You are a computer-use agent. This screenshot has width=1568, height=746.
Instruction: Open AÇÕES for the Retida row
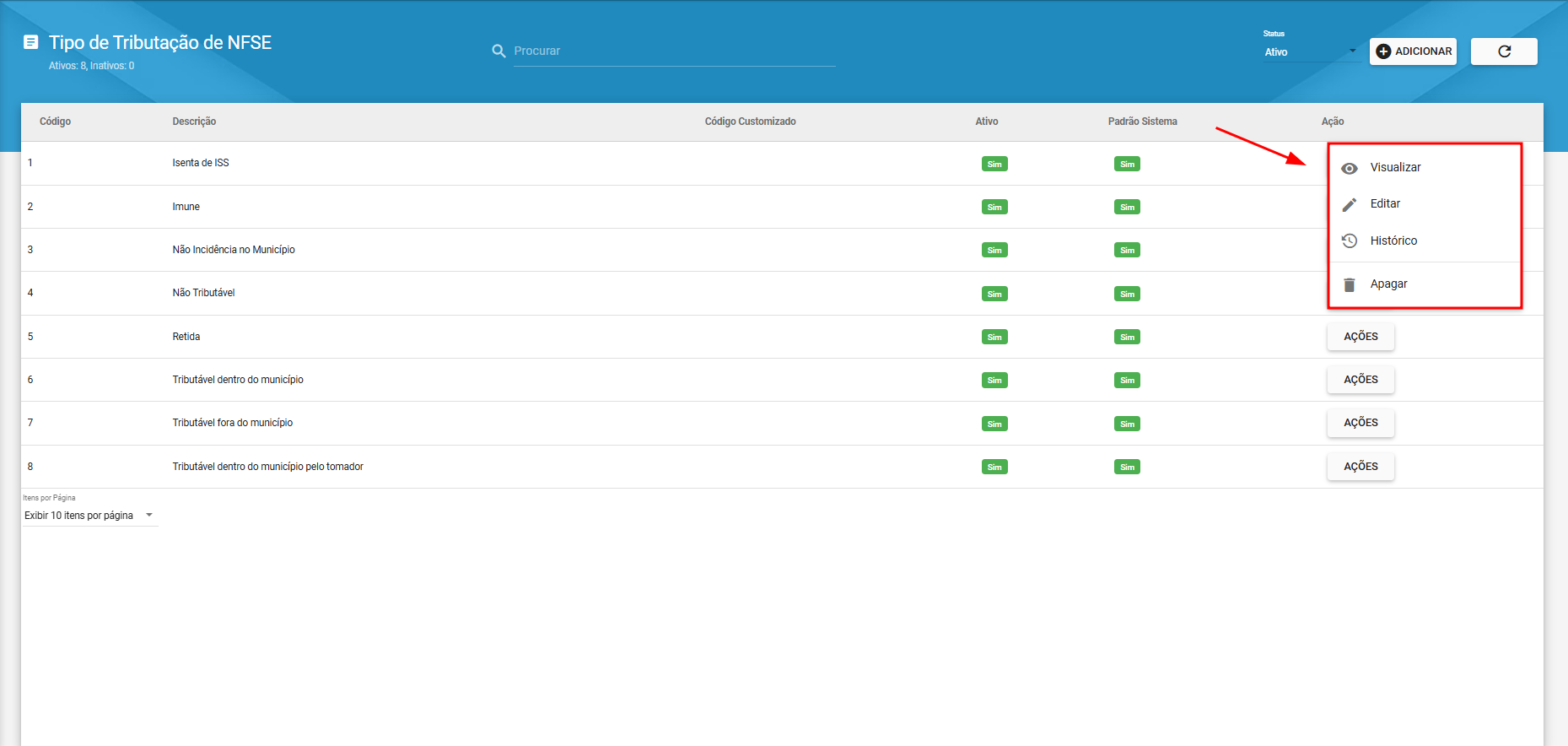1361,337
